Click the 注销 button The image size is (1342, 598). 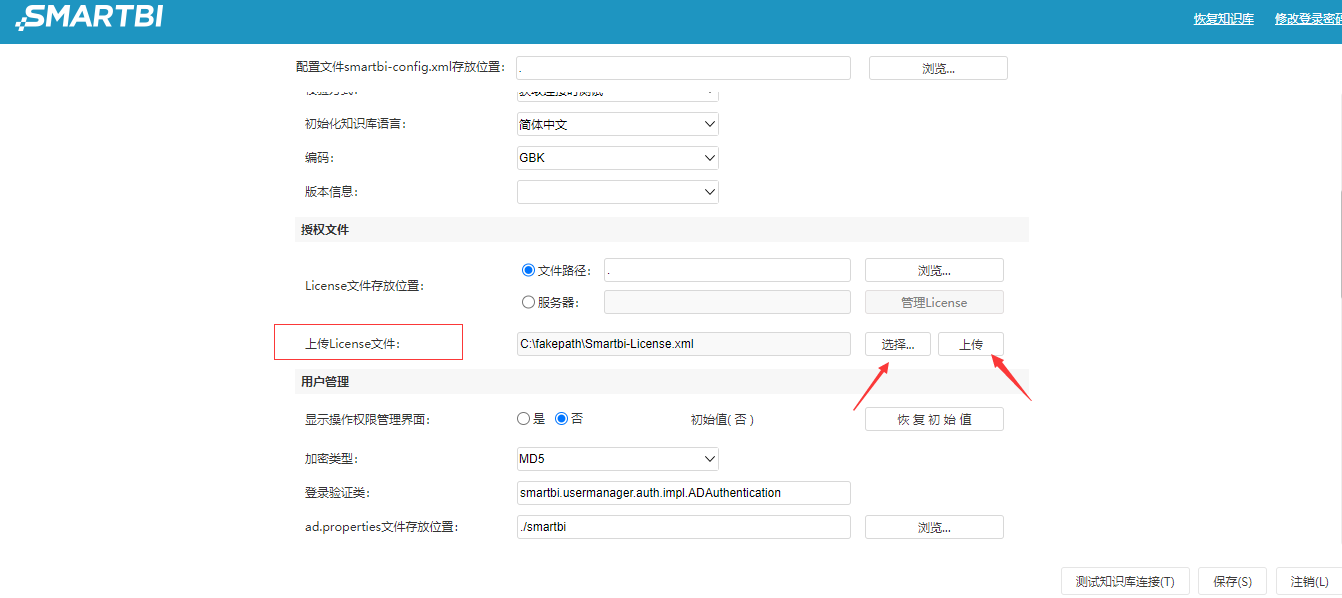1307,580
